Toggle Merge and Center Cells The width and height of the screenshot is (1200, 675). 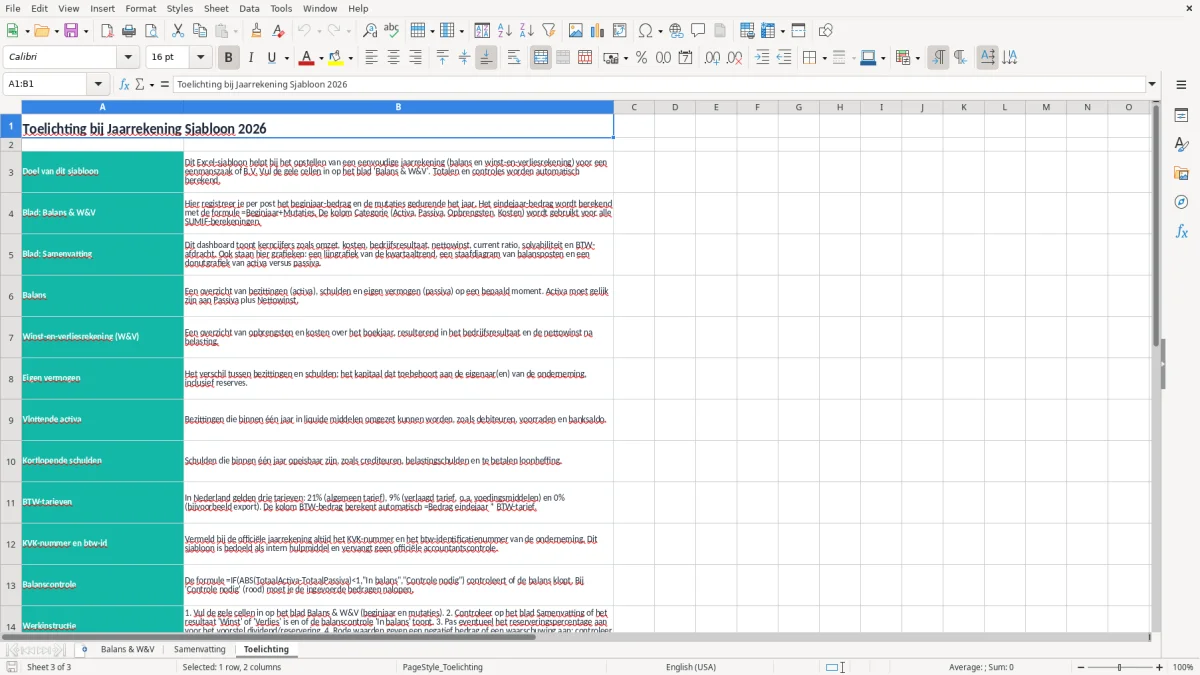click(x=541, y=58)
